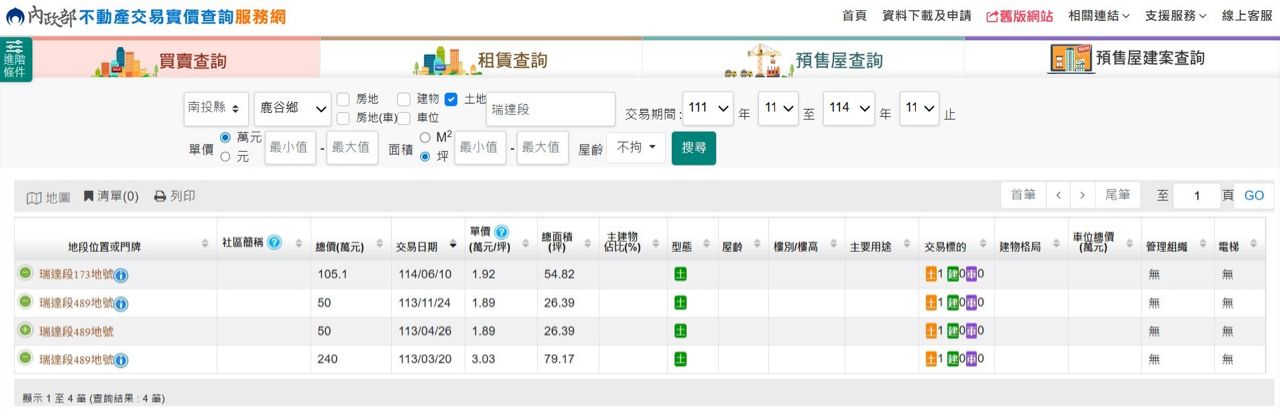Viewport: 1280px width, 411px height.
Task: Check the 房地 checkbox
Action: pyautogui.click(x=343, y=99)
